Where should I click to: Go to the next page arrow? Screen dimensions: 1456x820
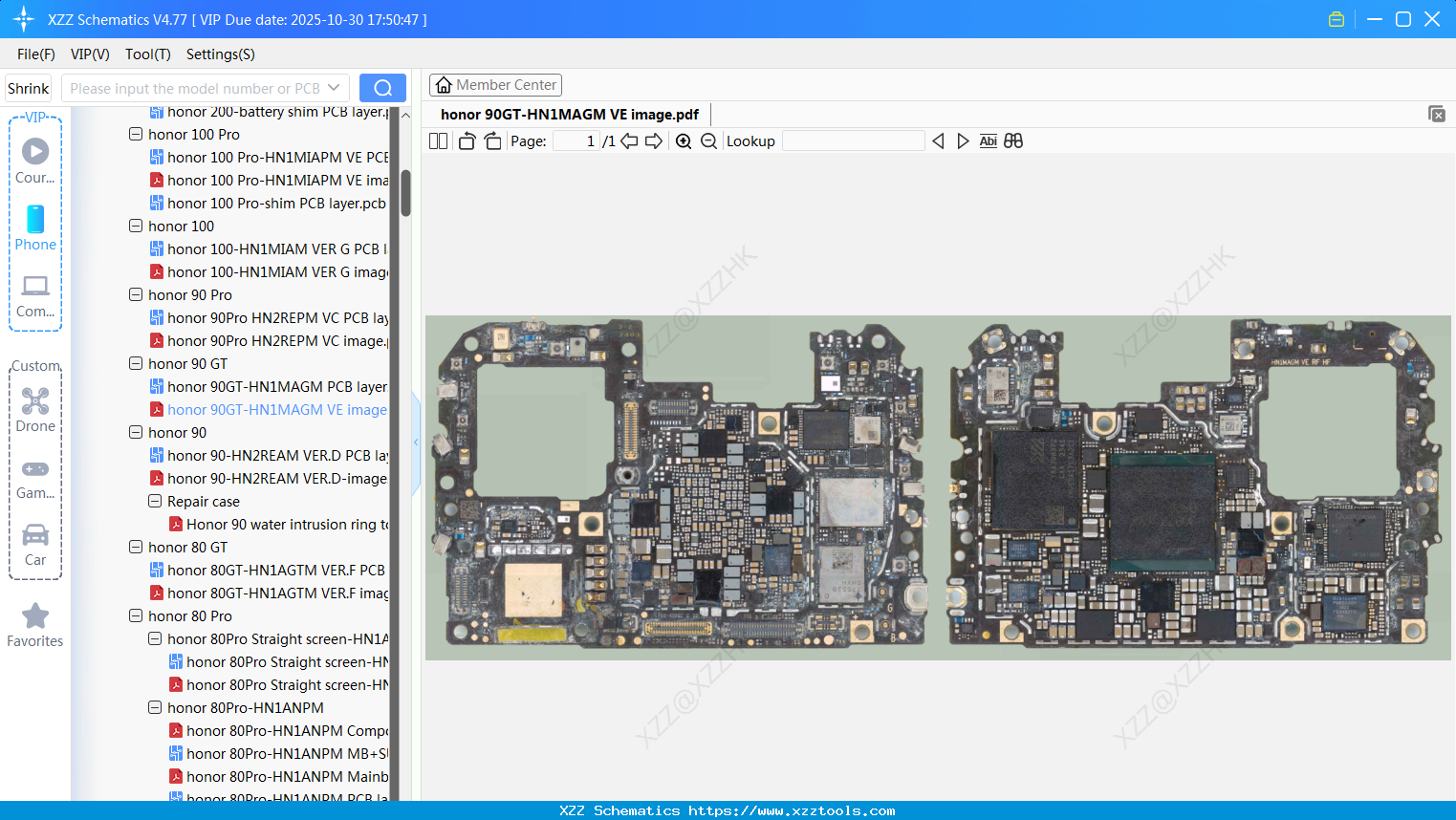pyautogui.click(x=654, y=141)
